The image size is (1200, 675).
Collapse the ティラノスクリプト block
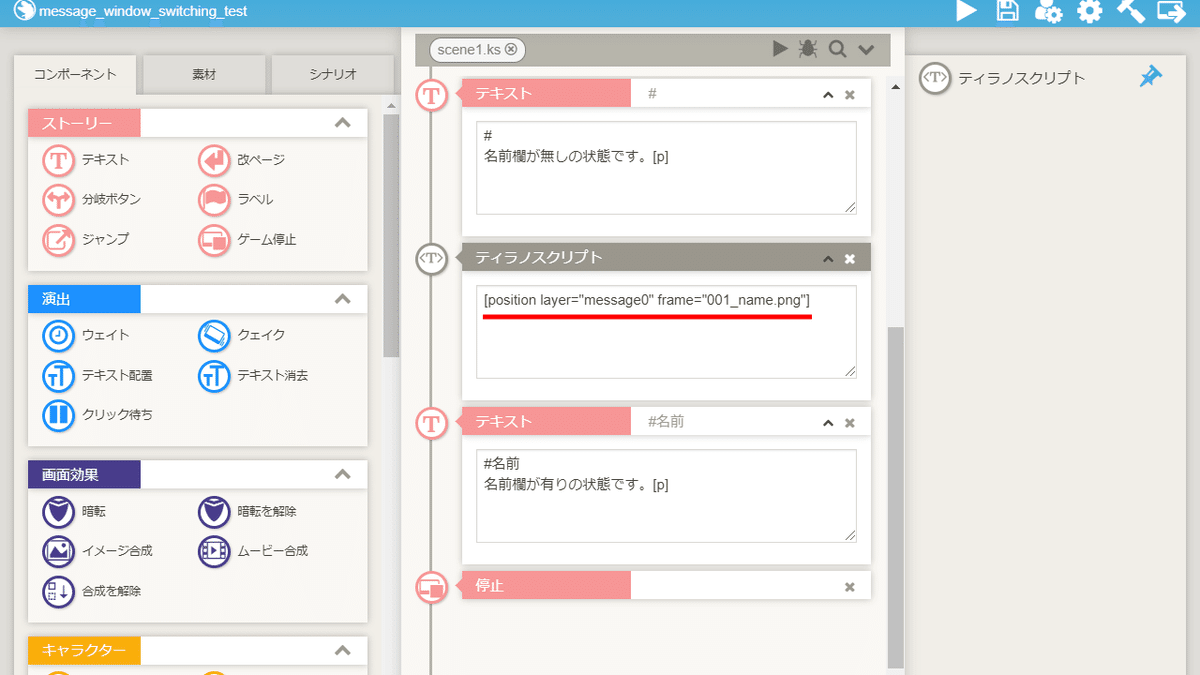pos(828,259)
